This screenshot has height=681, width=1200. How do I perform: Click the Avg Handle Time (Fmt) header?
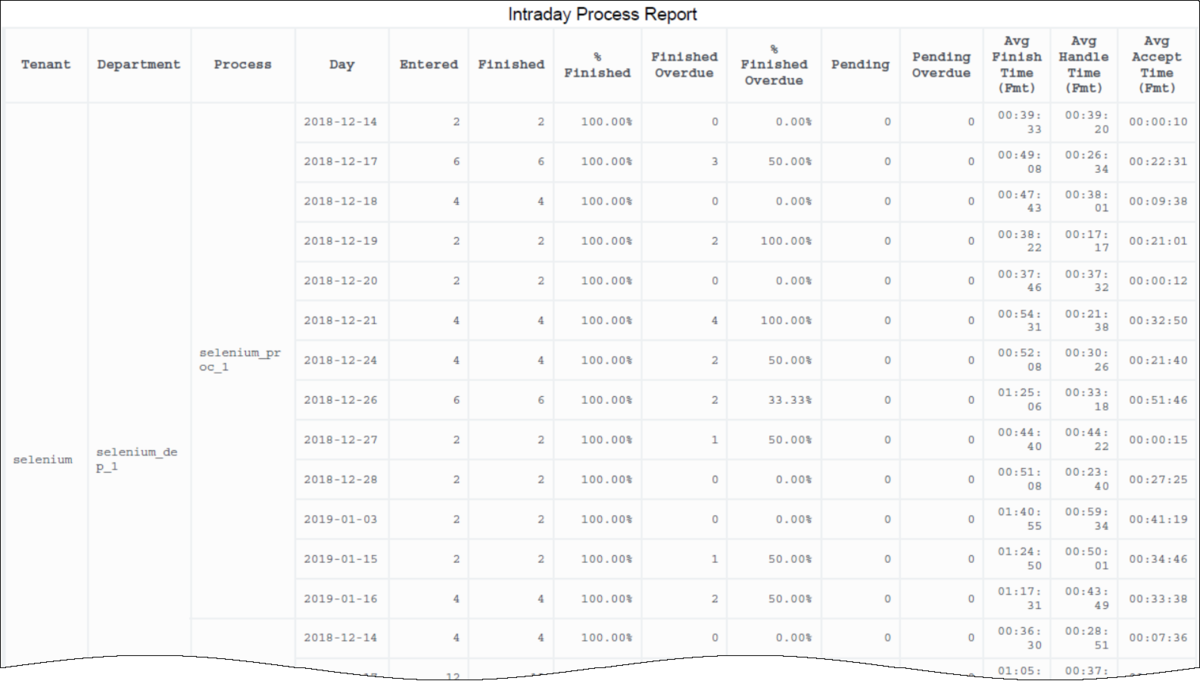coord(1083,64)
